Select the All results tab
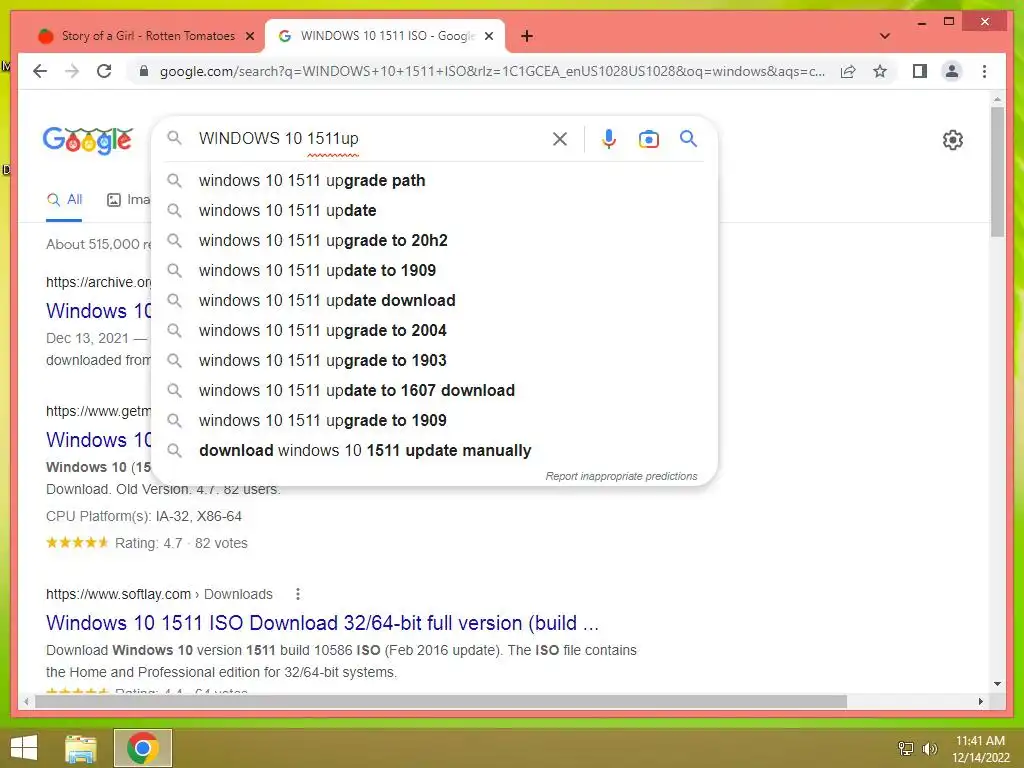The width and height of the screenshot is (1024, 768). click(64, 200)
